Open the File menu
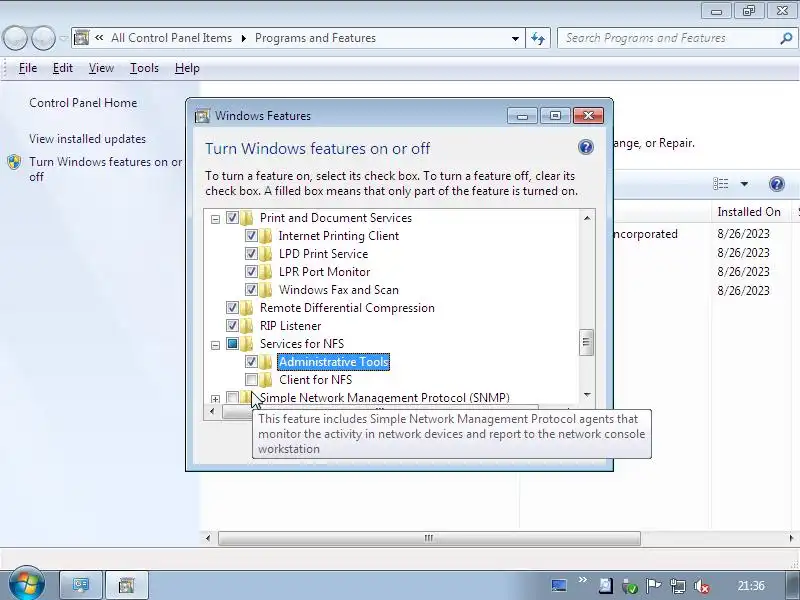This screenshot has width=800, height=600. pyautogui.click(x=28, y=68)
